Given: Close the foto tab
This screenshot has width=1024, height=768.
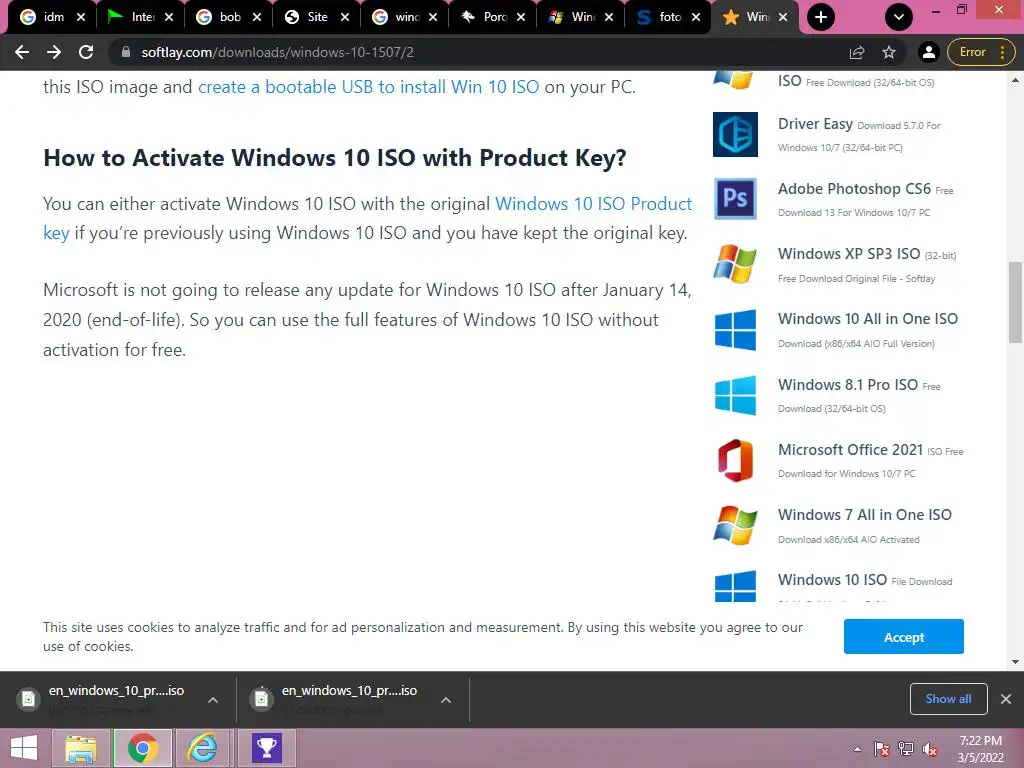Looking at the screenshot, I should pyautogui.click(x=696, y=17).
